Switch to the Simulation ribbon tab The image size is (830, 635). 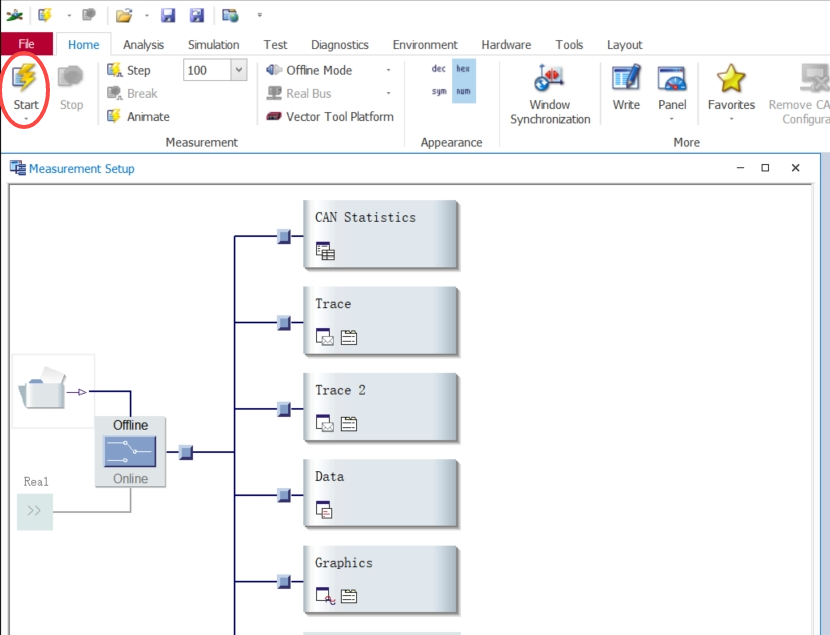point(213,45)
